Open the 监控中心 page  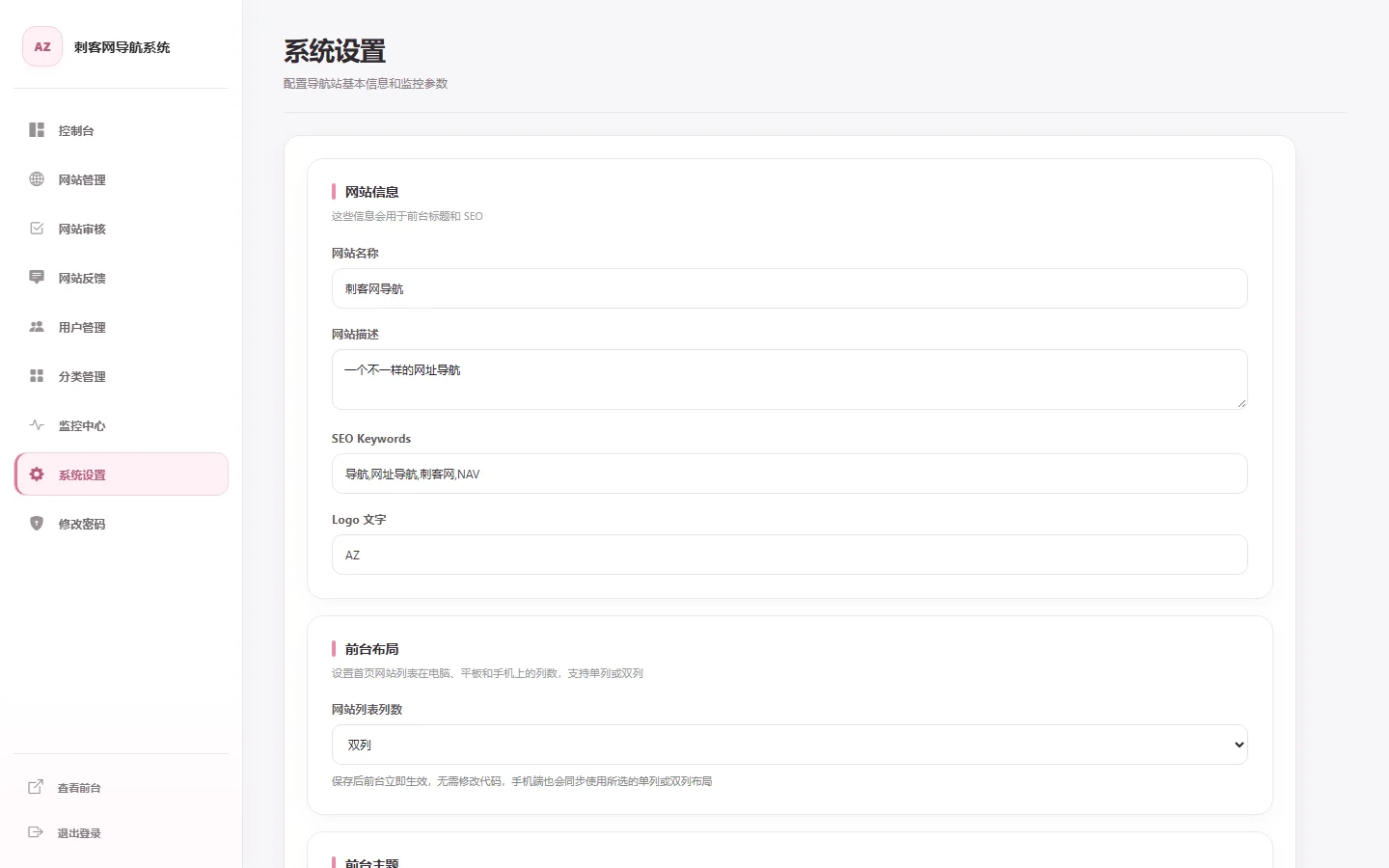(122, 425)
